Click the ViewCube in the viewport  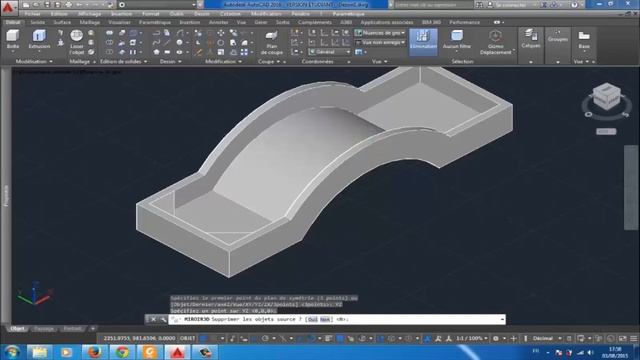pos(606,96)
